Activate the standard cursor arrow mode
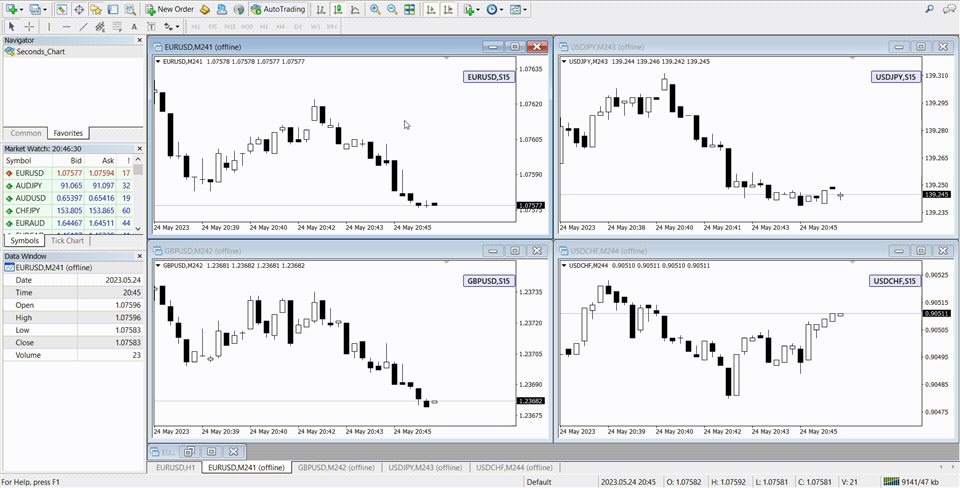This screenshot has width=960, height=488. click(12, 26)
